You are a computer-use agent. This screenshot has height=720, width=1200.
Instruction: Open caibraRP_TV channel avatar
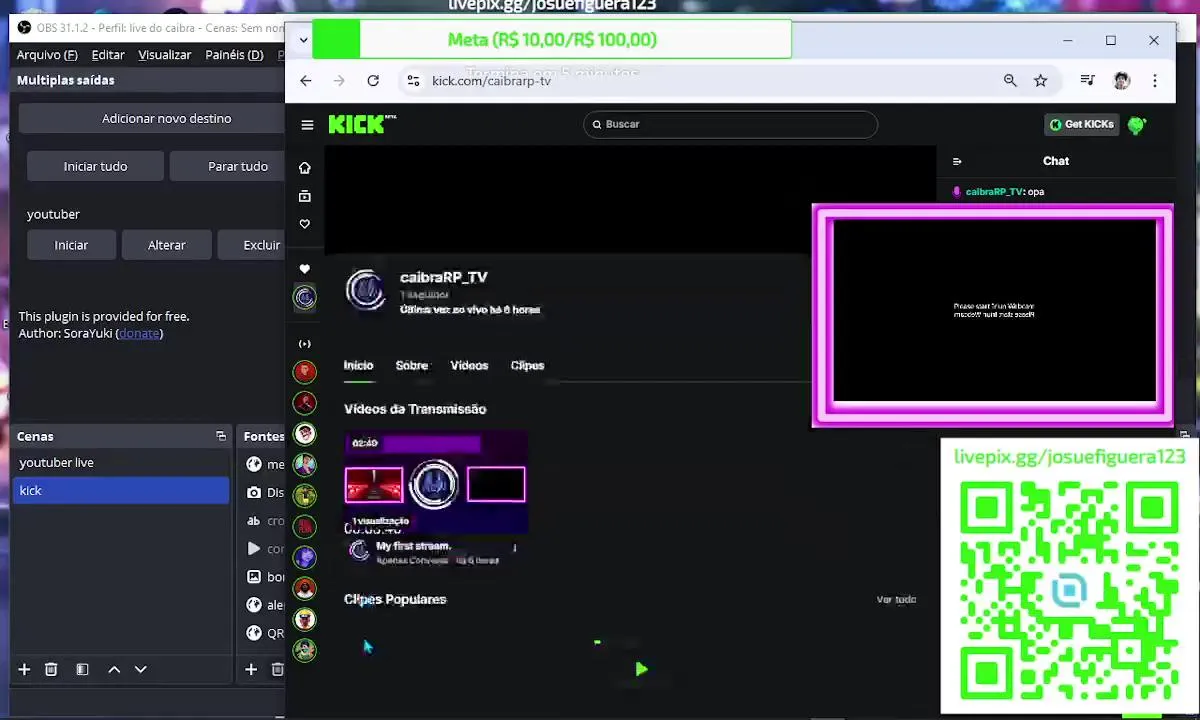coord(365,290)
